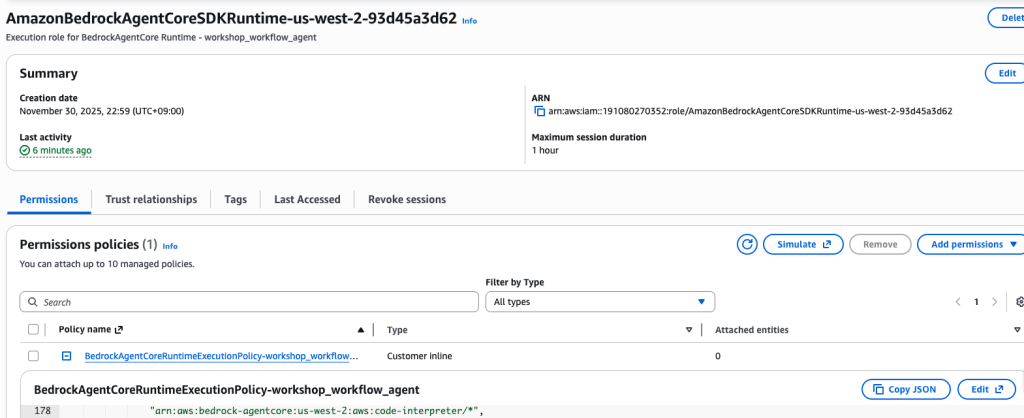Click the role description text under the title
The image size is (1024, 418).
tap(161, 37)
